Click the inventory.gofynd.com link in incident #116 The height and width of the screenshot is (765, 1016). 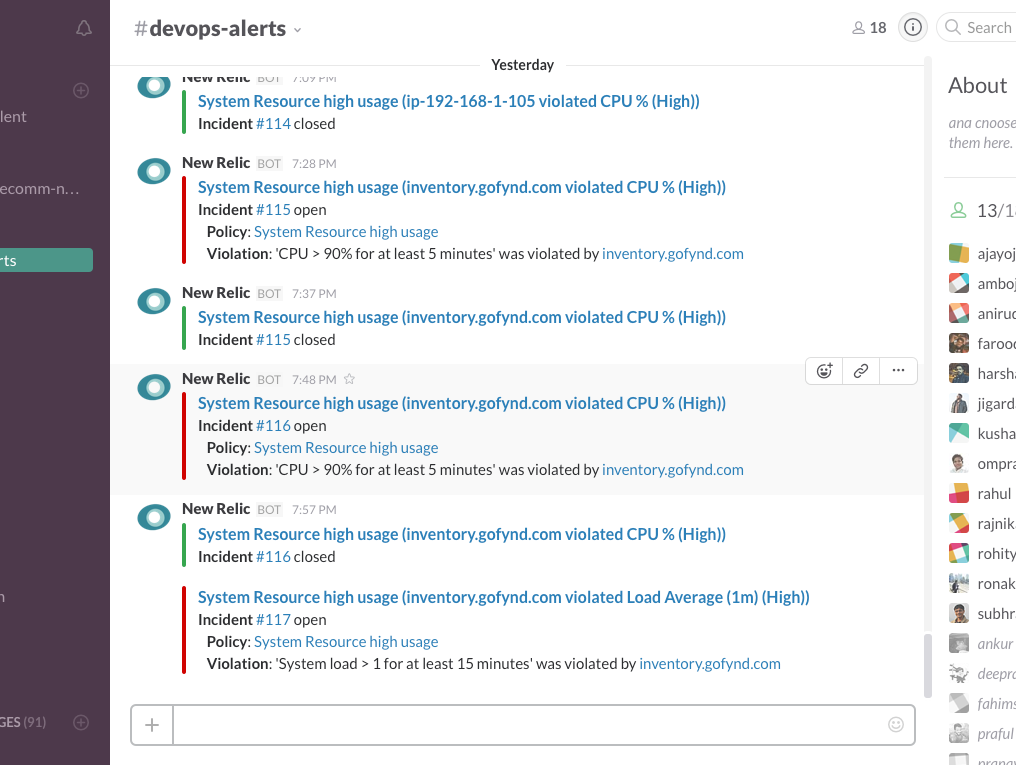coord(672,469)
